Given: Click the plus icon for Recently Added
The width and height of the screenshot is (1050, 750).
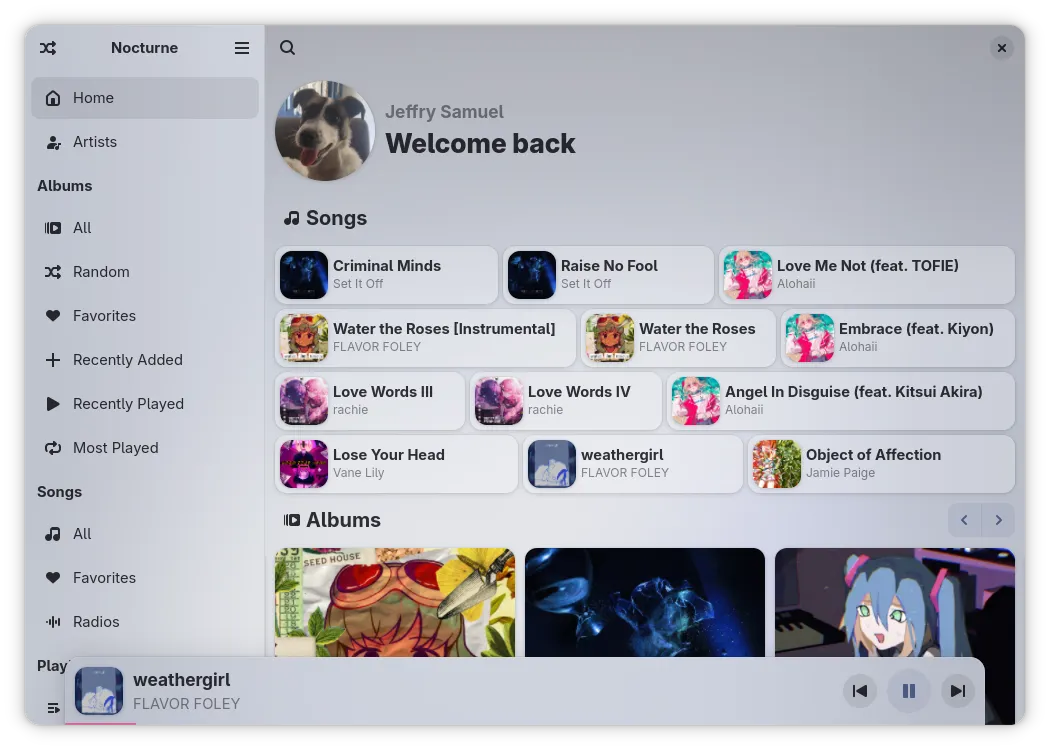Looking at the screenshot, I should click(53, 360).
